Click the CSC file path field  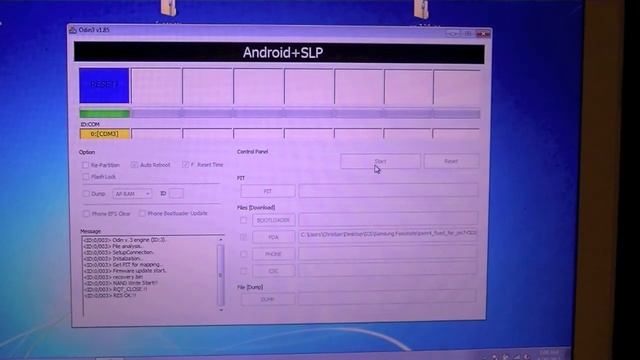(x=388, y=269)
